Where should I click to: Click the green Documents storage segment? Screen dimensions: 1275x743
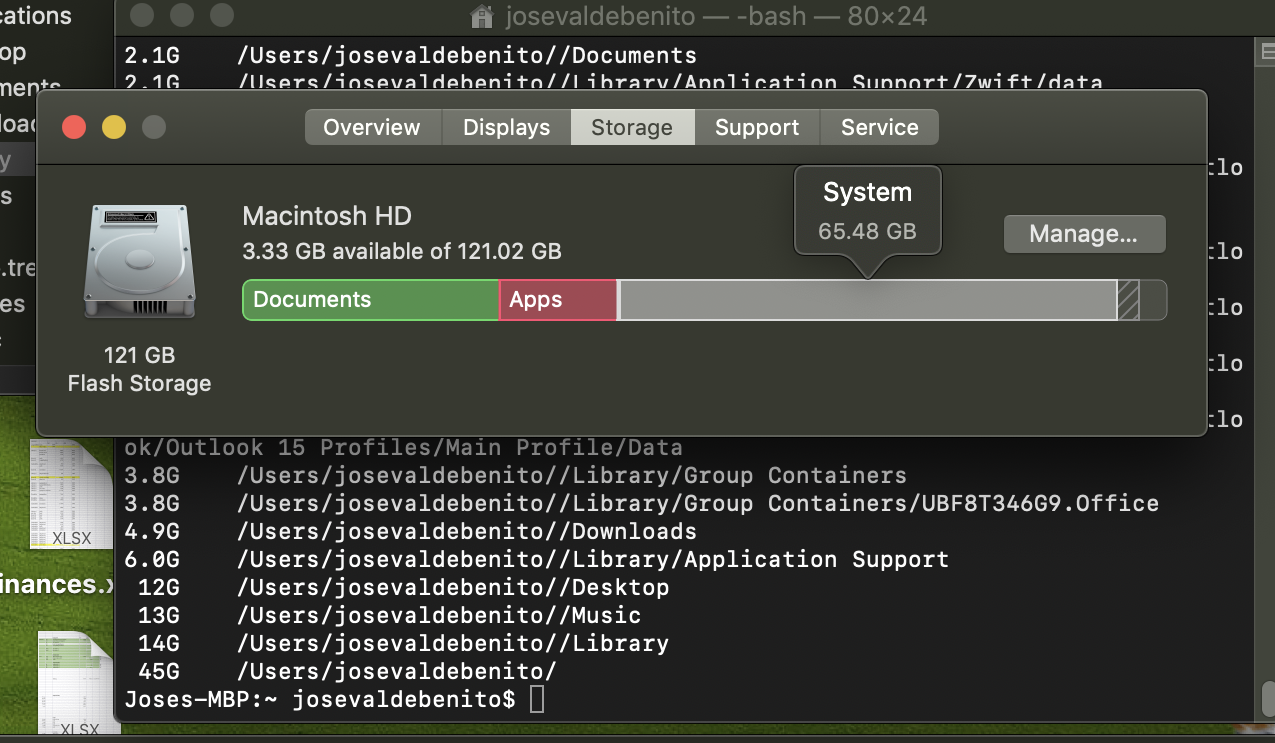point(371,300)
